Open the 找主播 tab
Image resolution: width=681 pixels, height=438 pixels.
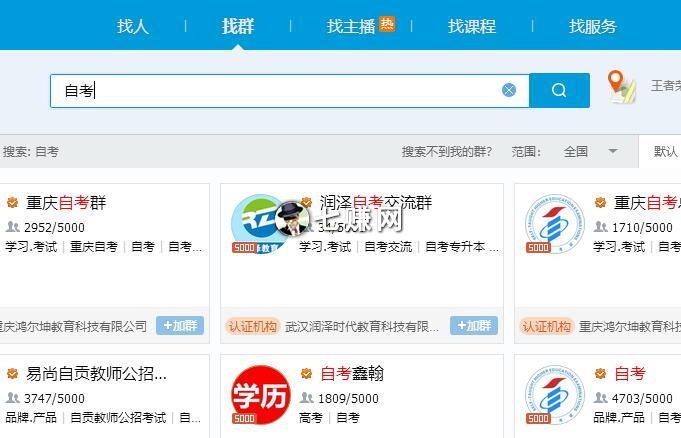(x=351, y=26)
